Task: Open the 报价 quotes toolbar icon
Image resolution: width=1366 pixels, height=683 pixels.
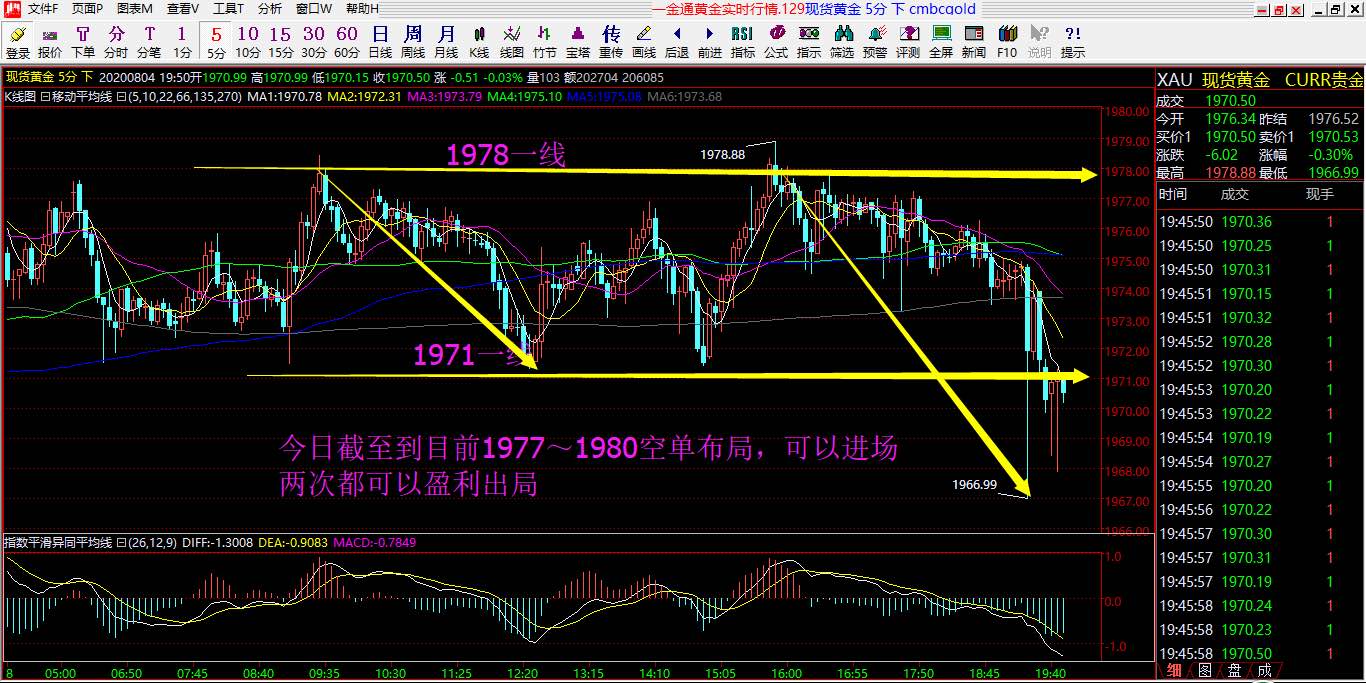Action: (x=50, y=43)
